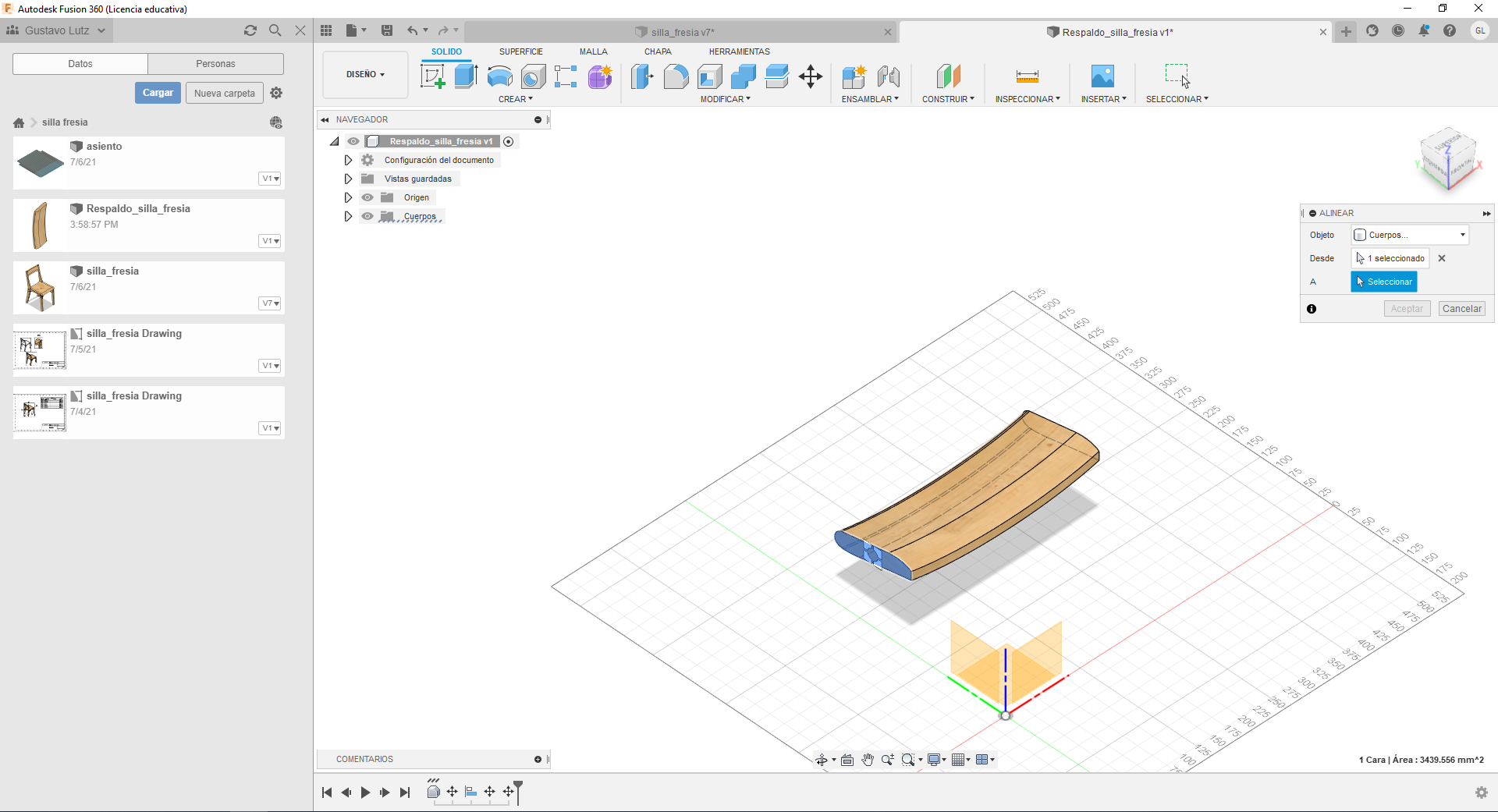Open the Look At camera tool
The width and height of the screenshot is (1498, 812).
click(847, 760)
